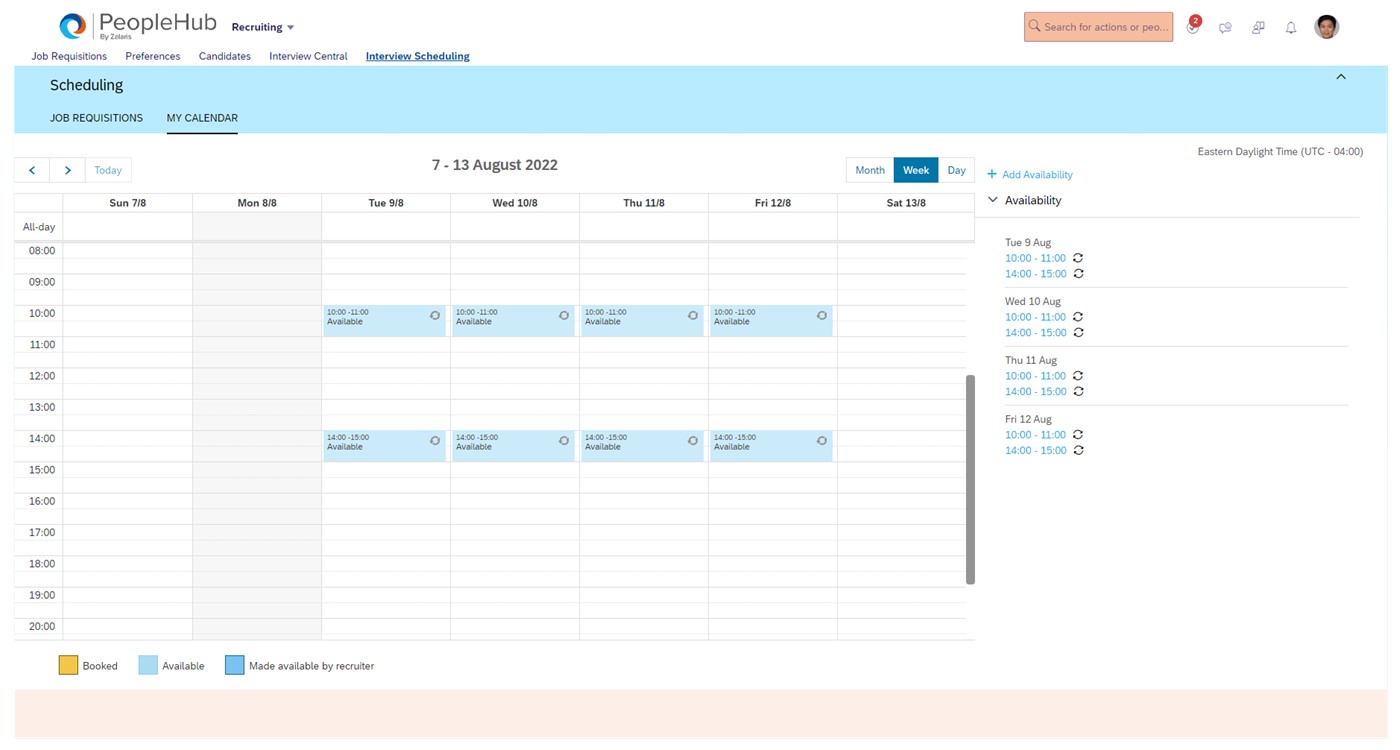
Task: Collapse the Availability section
Action: click(993, 200)
